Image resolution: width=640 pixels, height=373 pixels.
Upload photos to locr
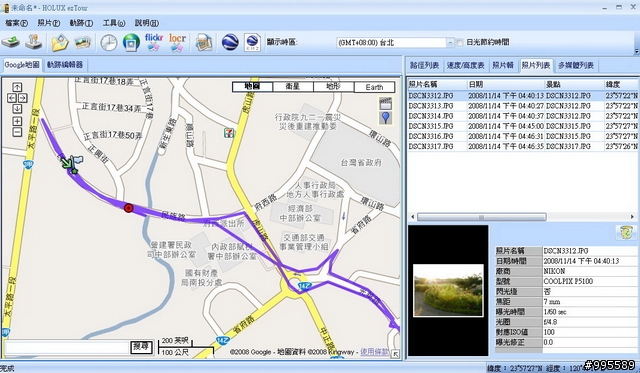178,42
